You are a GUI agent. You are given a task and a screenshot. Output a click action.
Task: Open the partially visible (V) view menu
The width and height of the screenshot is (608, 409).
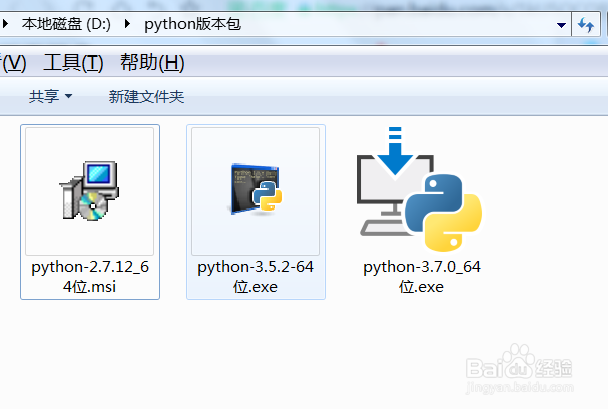13,62
